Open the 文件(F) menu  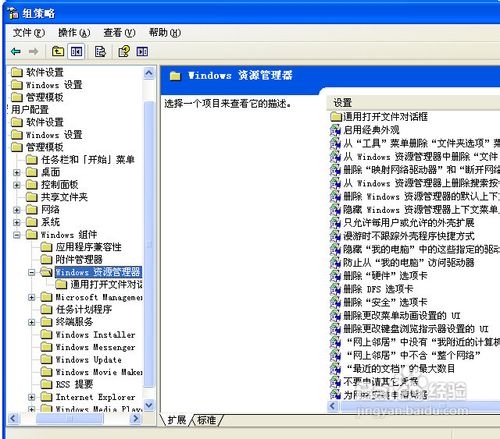click(29, 33)
